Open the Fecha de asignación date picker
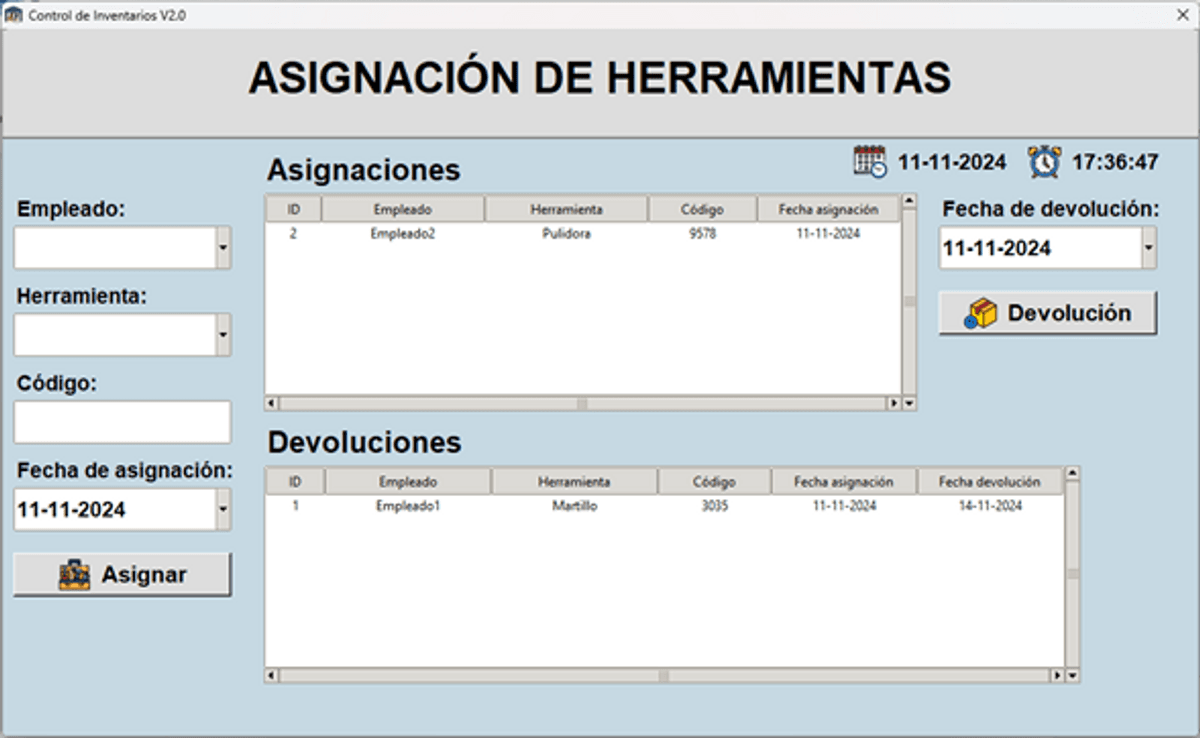The width and height of the screenshot is (1200, 738). 223,510
